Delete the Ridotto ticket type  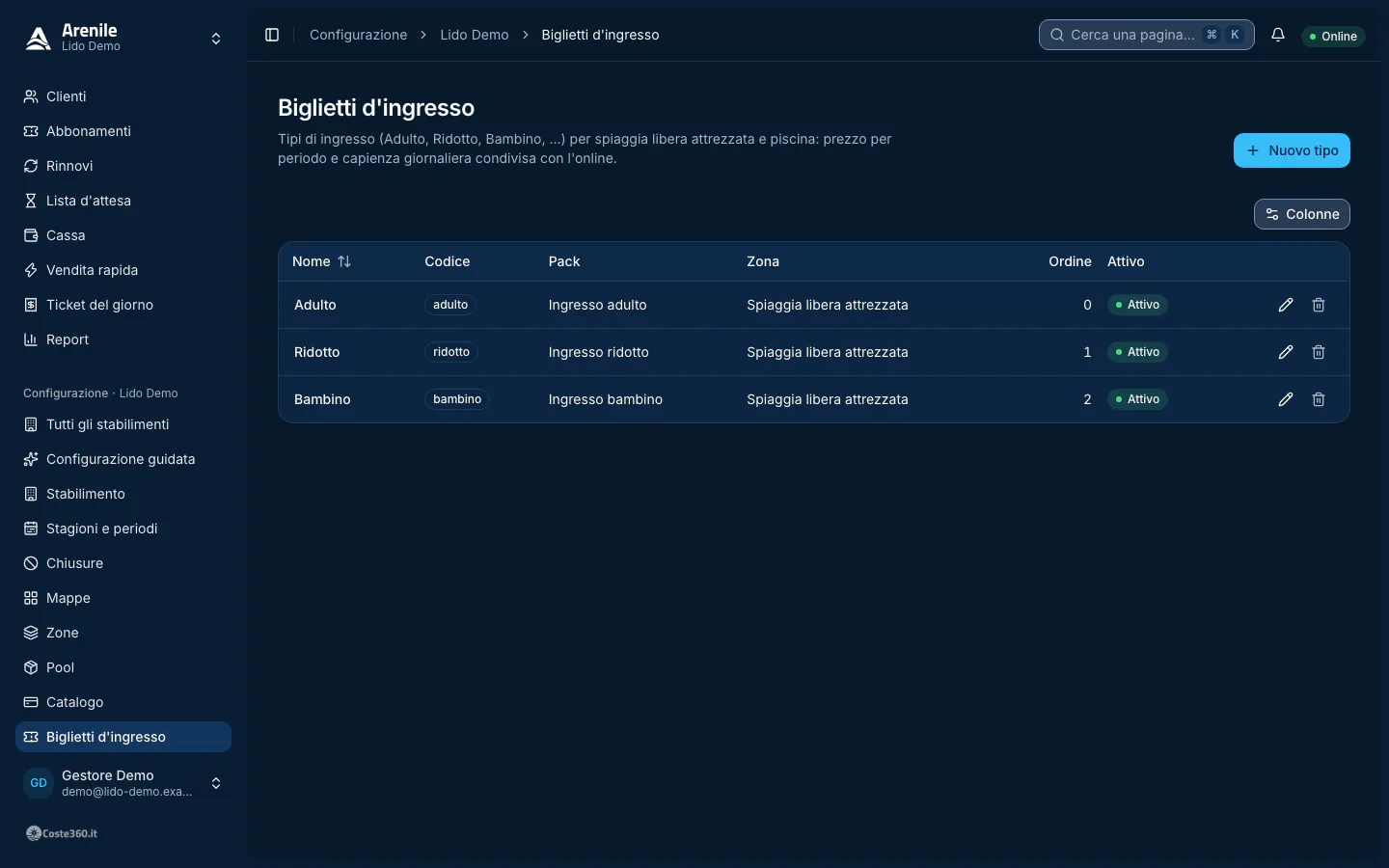pos(1319,352)
